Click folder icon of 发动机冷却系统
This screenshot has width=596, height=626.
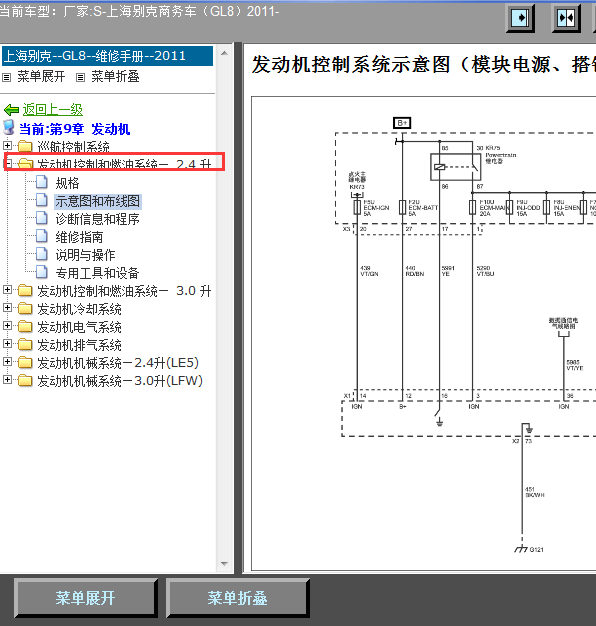pyautogui.click(x=25, y=308)
